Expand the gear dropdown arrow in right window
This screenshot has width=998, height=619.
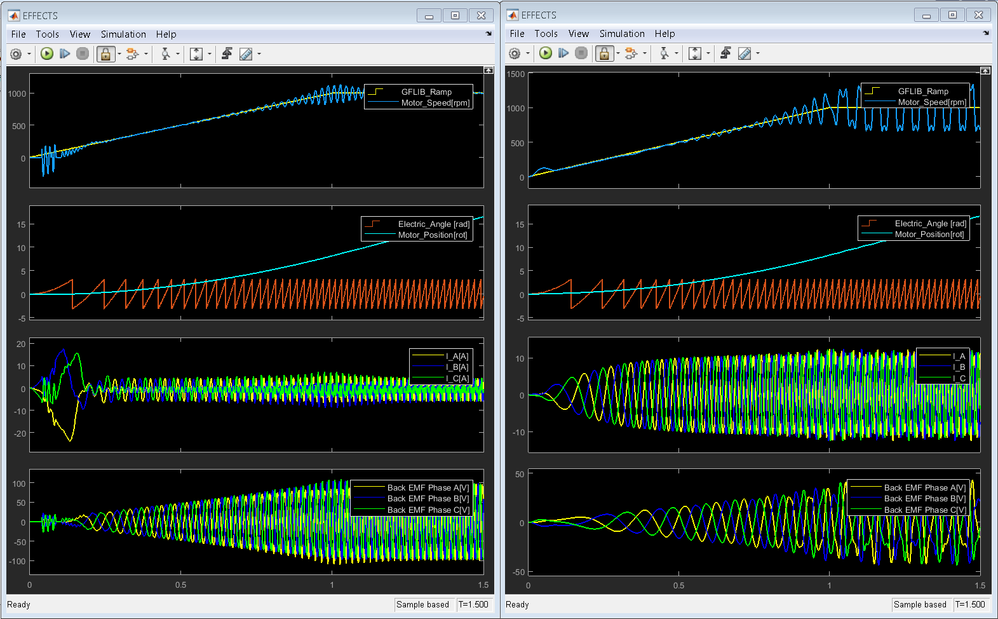coord(528,53)
